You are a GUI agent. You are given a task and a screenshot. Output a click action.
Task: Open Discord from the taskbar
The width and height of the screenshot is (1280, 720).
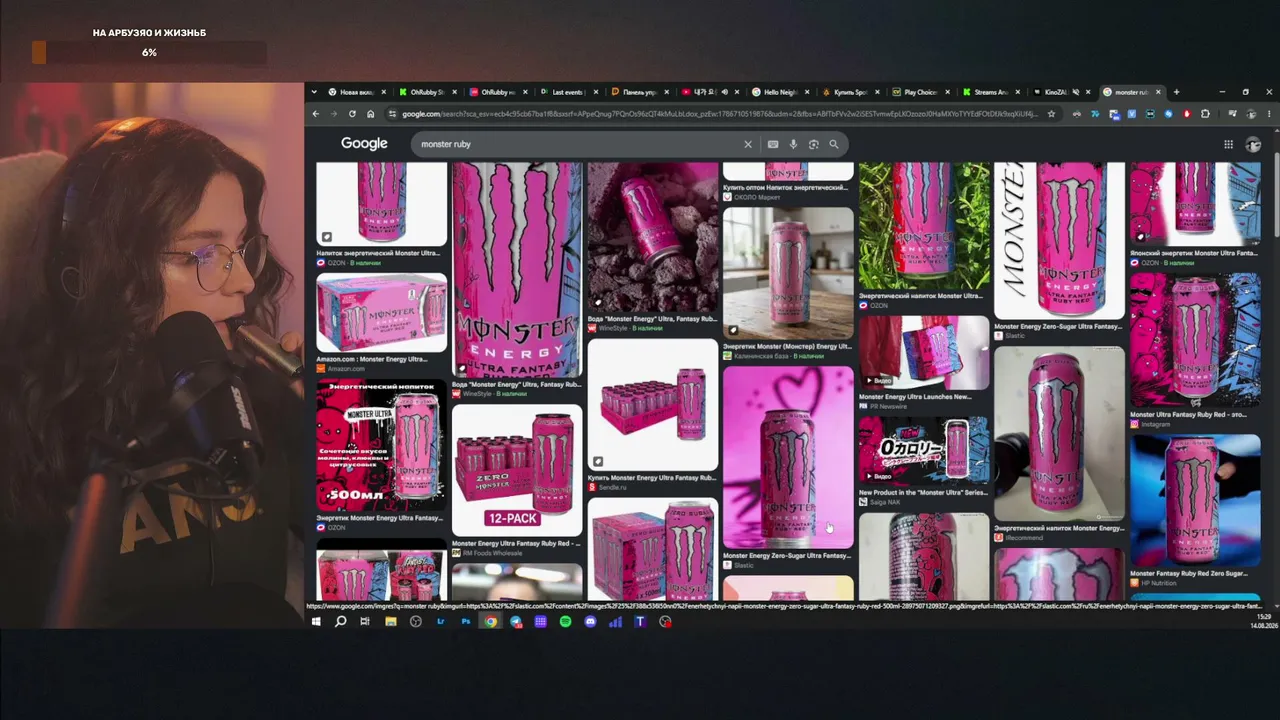[590, 621]
